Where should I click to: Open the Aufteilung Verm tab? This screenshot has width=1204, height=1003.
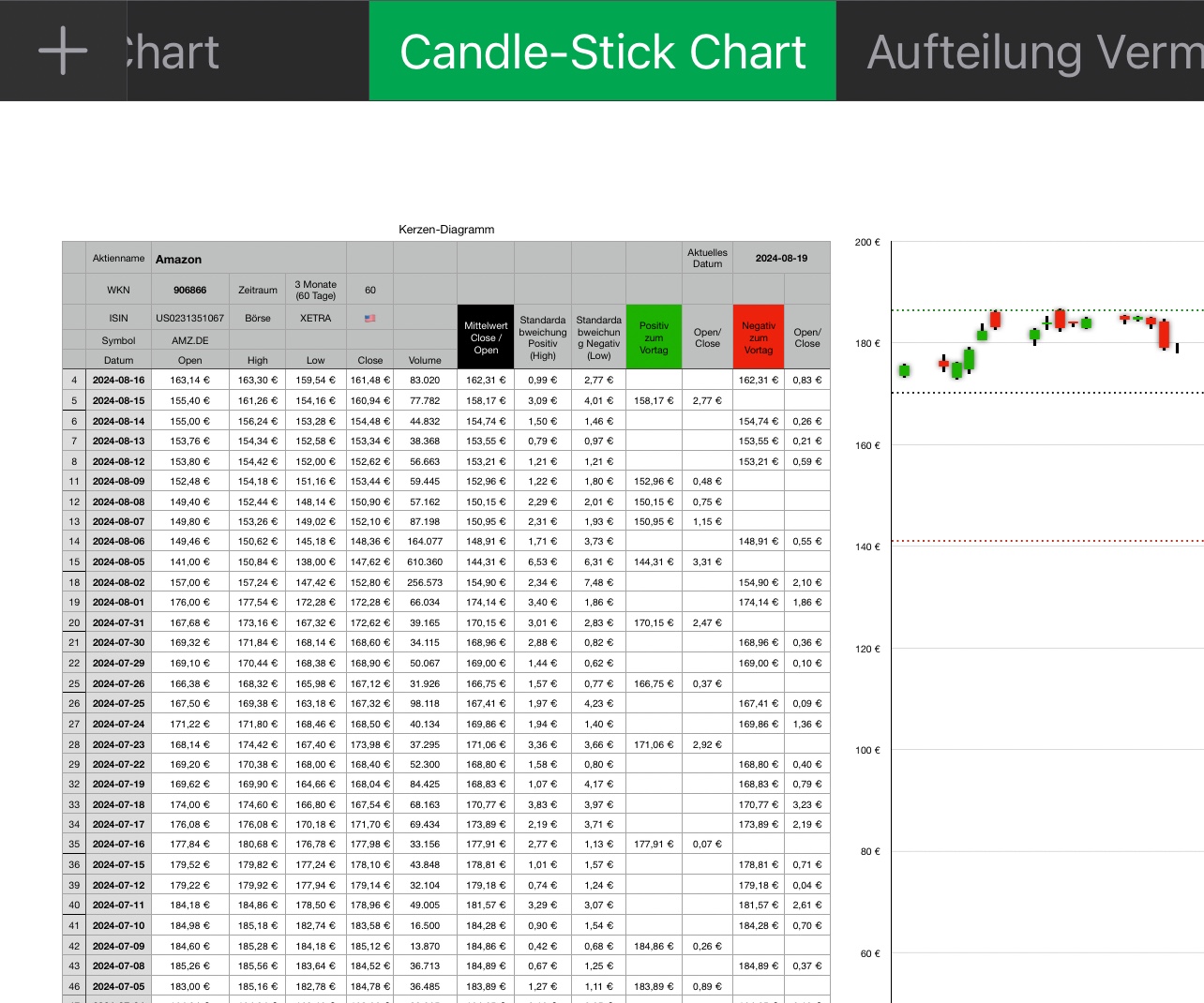tap(1035, 51)
